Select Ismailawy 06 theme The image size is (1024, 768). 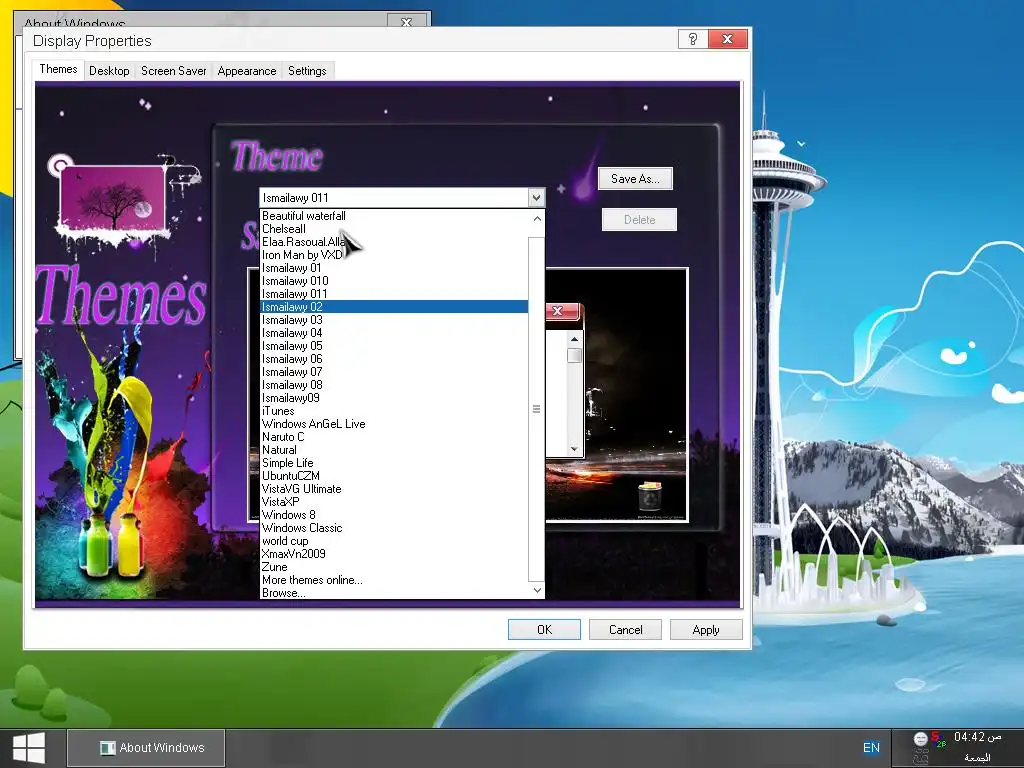click(394, 359)
